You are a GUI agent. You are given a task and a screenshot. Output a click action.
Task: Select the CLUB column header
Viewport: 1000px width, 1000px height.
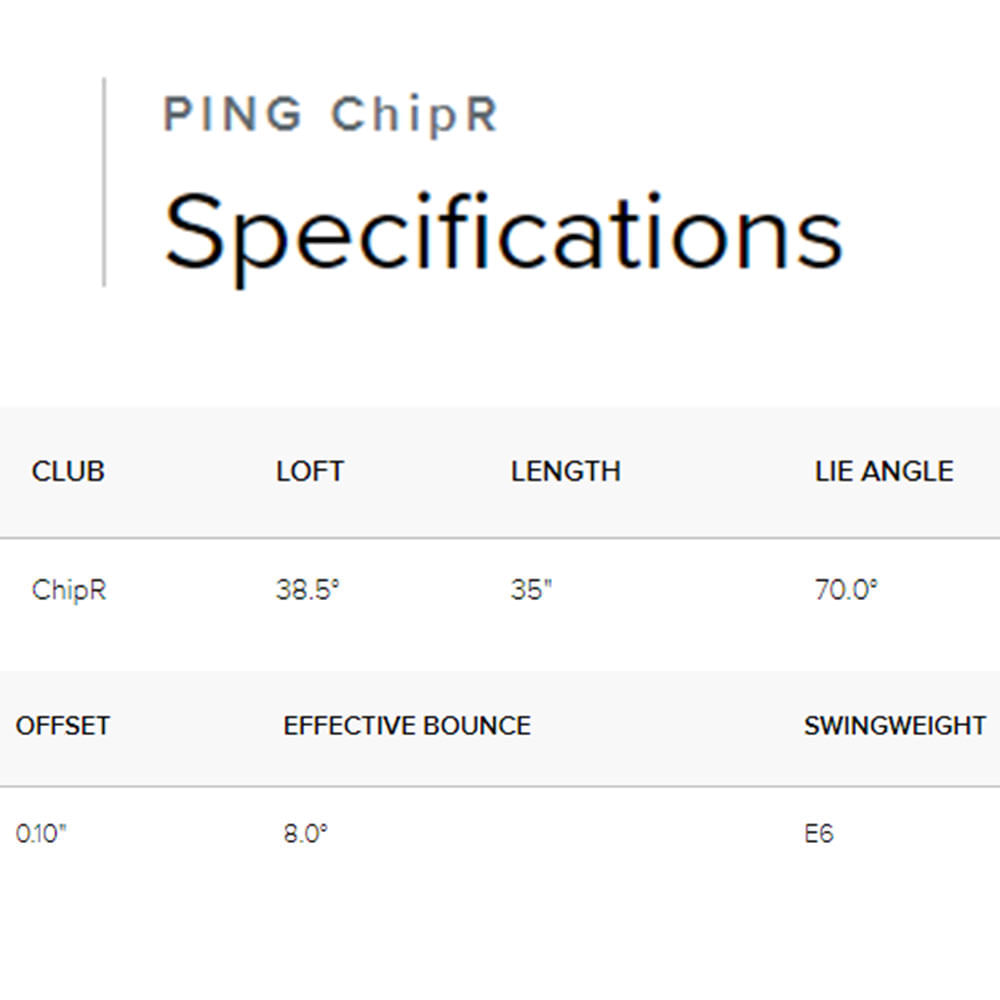[x=68, y=472]
